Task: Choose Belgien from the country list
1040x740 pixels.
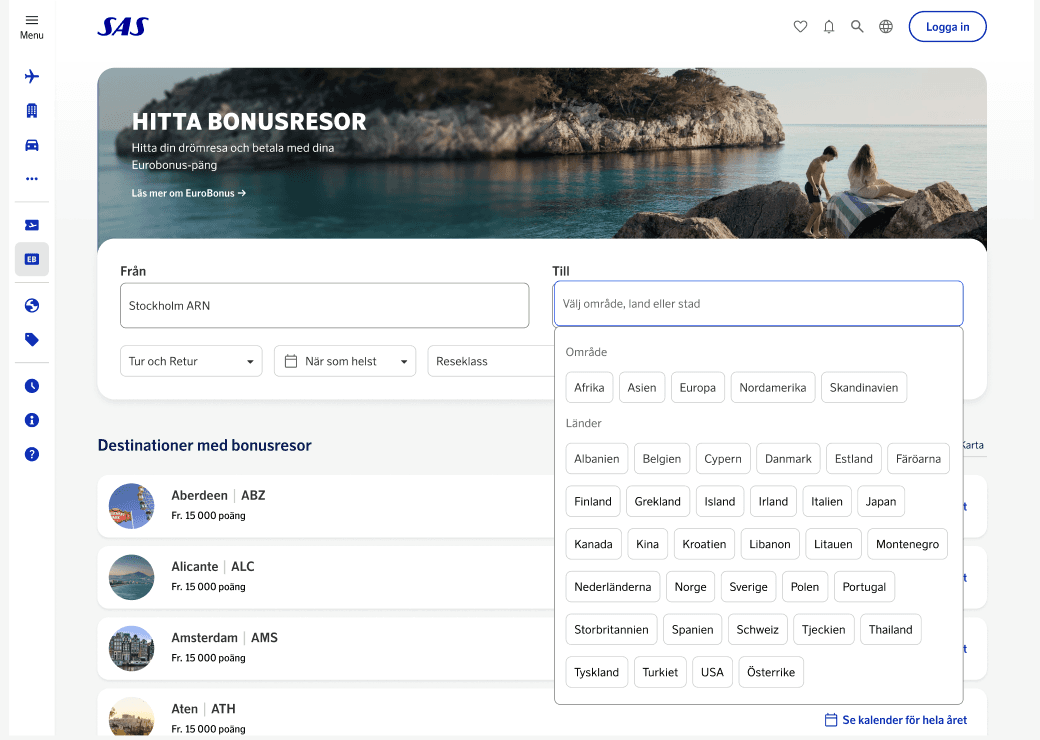Action: click(x=662, y=459)
